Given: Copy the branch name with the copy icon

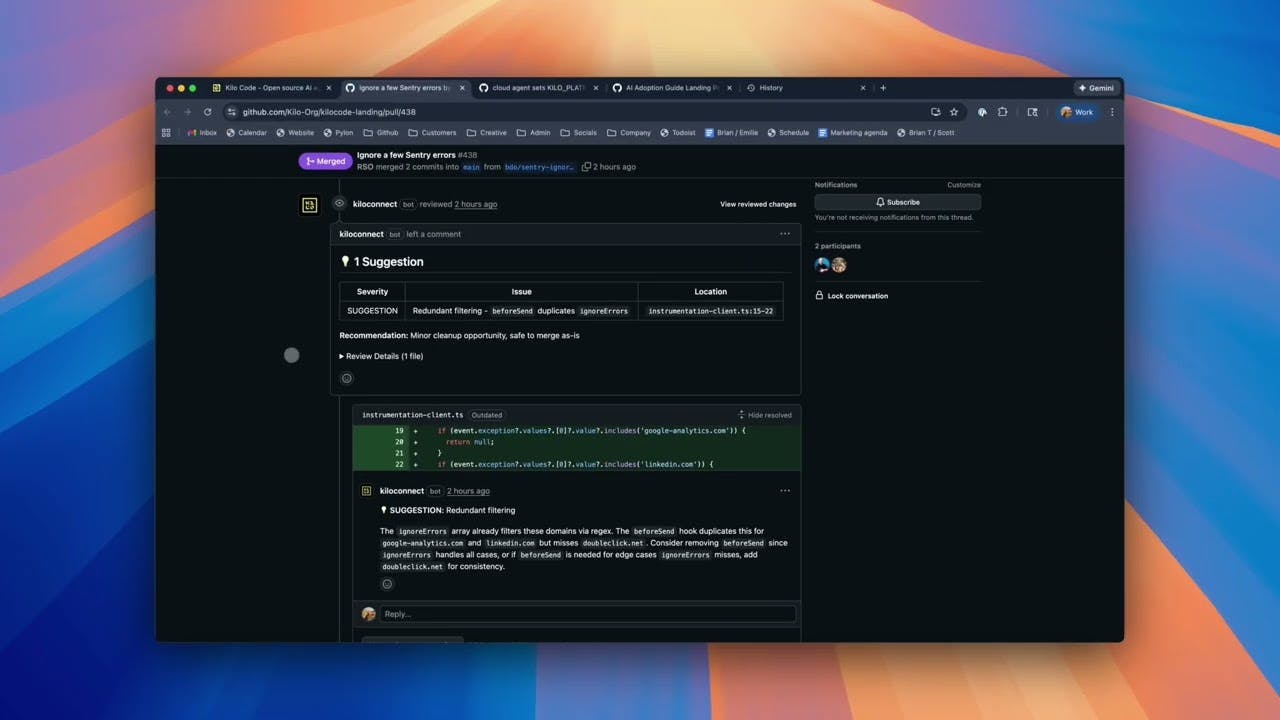Looking at the screenshot, I should coord(586,167).
